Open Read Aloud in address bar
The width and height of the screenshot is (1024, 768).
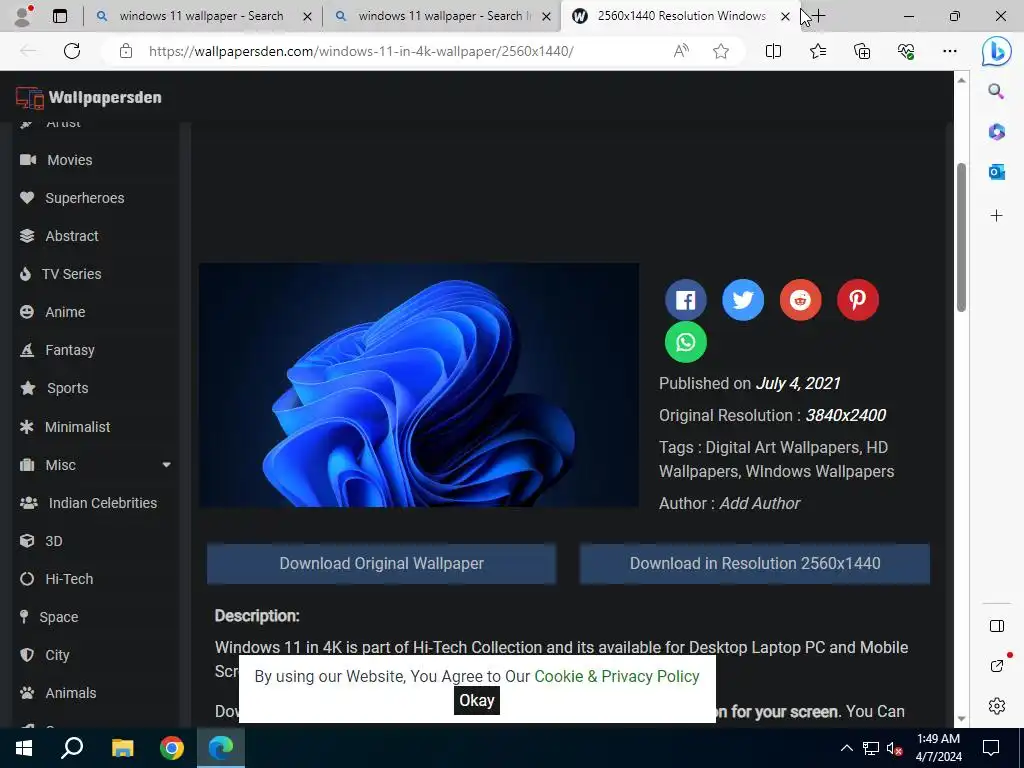click(681, 51)
